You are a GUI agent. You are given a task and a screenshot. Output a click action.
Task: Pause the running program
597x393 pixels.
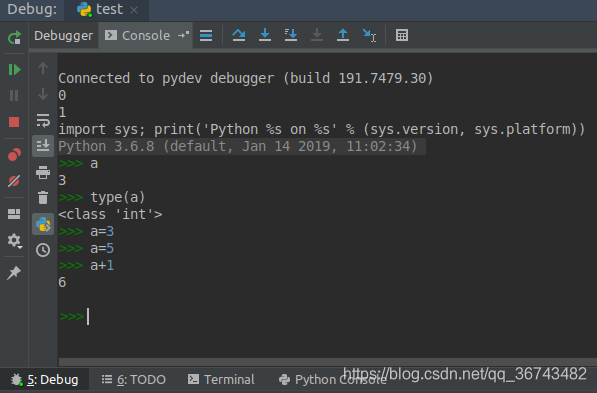tap(14, 95)
